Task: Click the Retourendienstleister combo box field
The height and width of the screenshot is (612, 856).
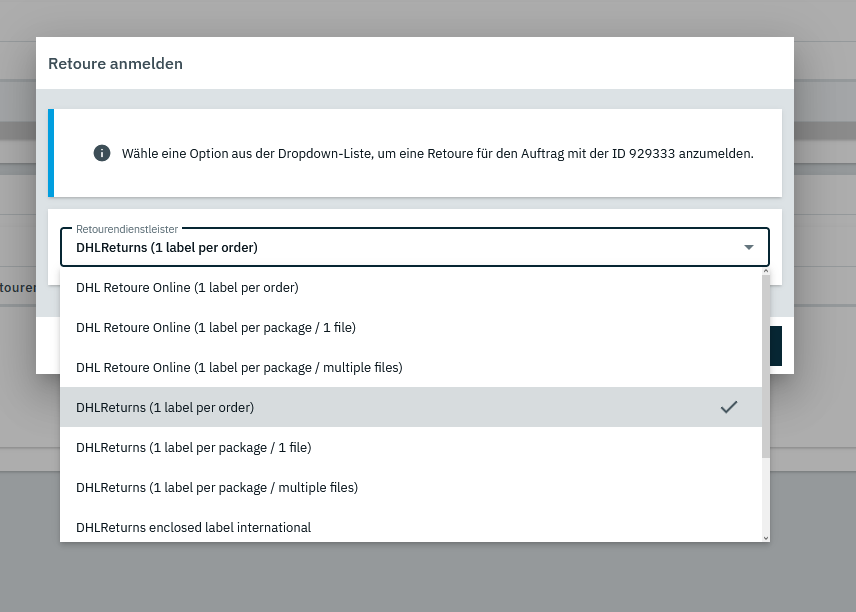Action: coord(400,247)
